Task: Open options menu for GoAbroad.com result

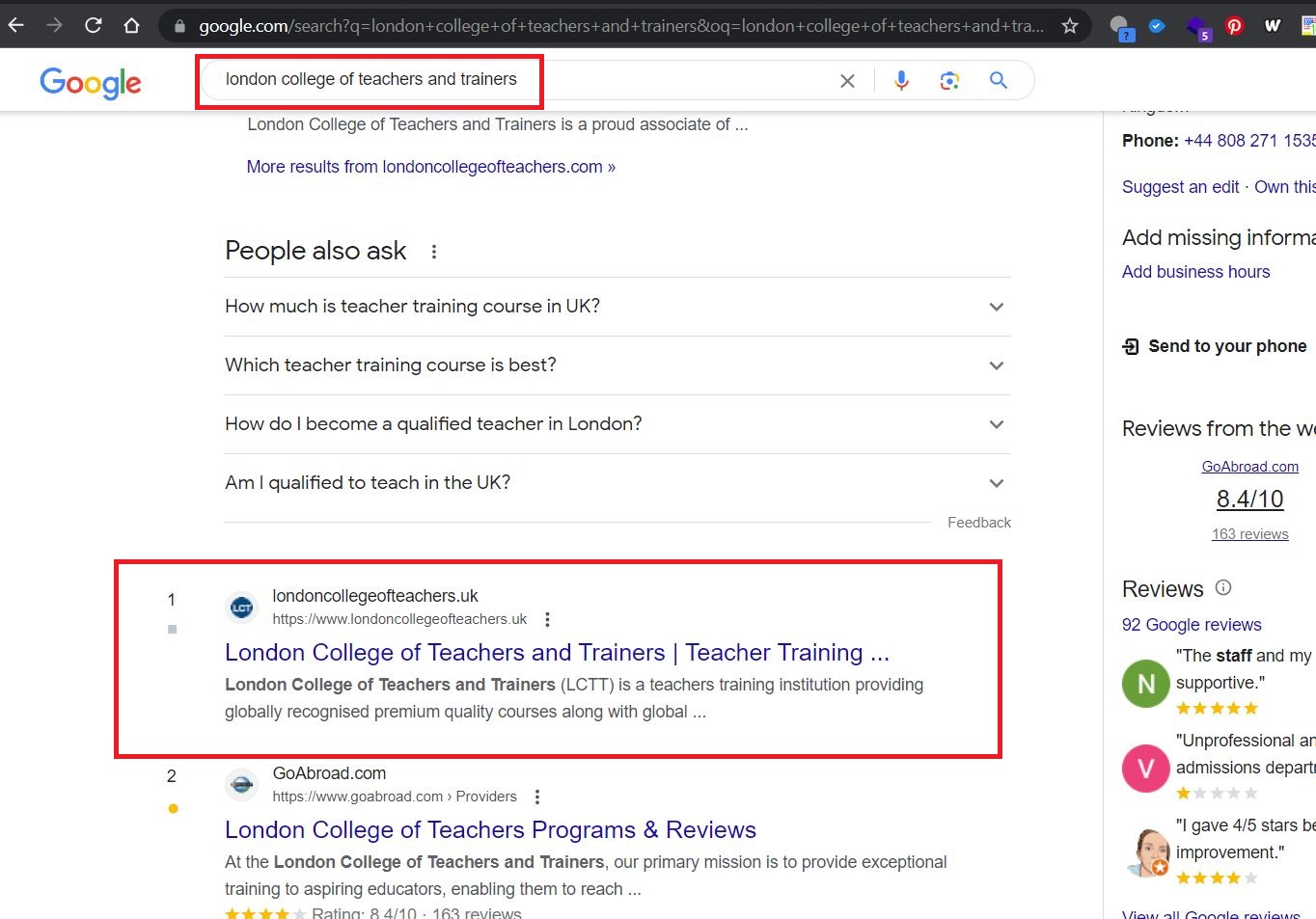Action: [x=537, y=797]
